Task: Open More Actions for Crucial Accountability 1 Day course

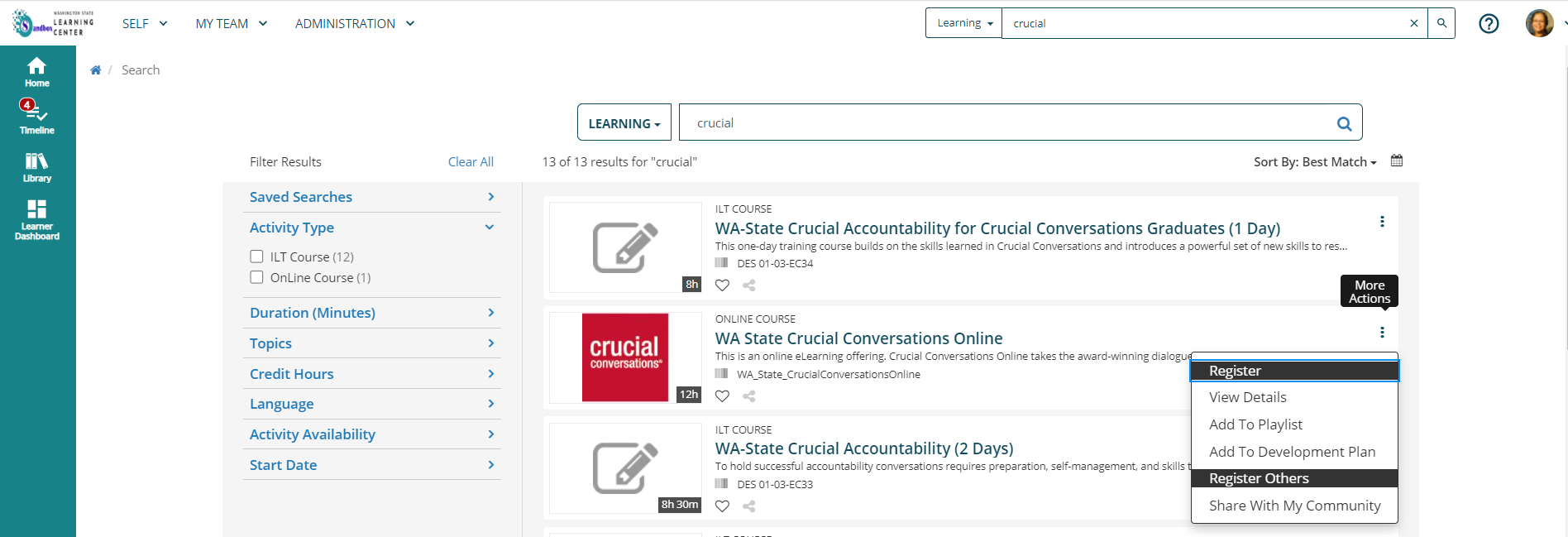Action: point(1382,222)
